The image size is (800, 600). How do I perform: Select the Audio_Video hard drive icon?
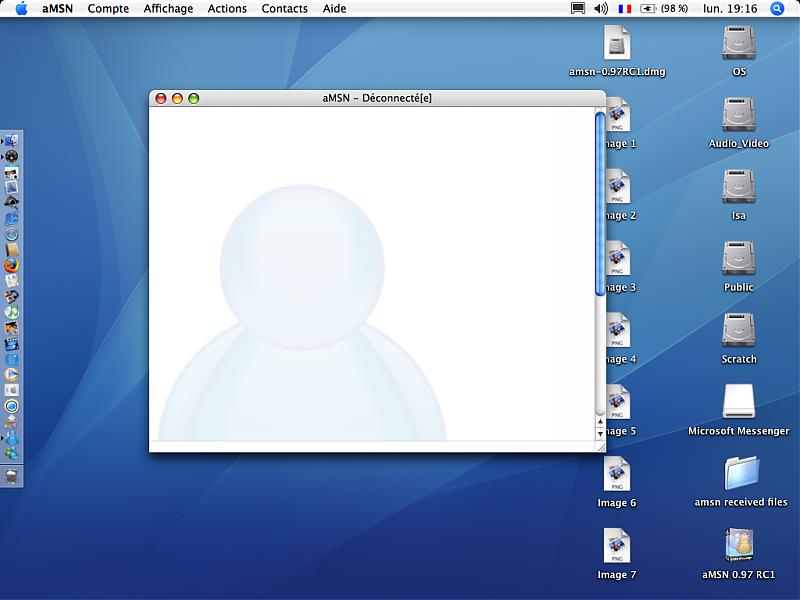(x=738, y=115)
